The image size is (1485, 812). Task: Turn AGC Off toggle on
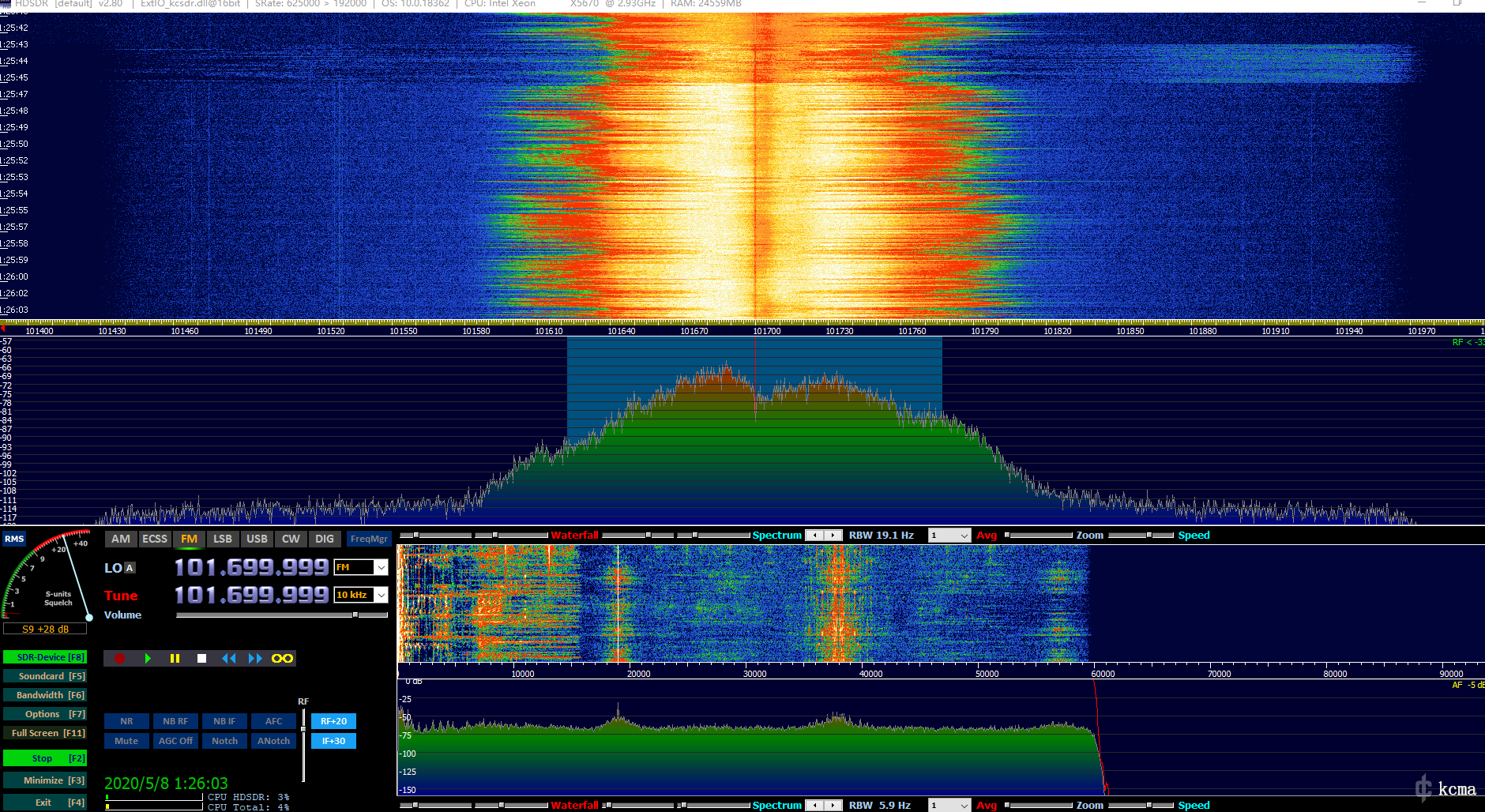click(175, 740)
